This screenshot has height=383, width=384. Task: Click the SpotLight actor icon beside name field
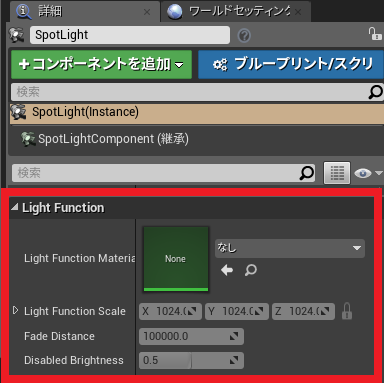16,35
